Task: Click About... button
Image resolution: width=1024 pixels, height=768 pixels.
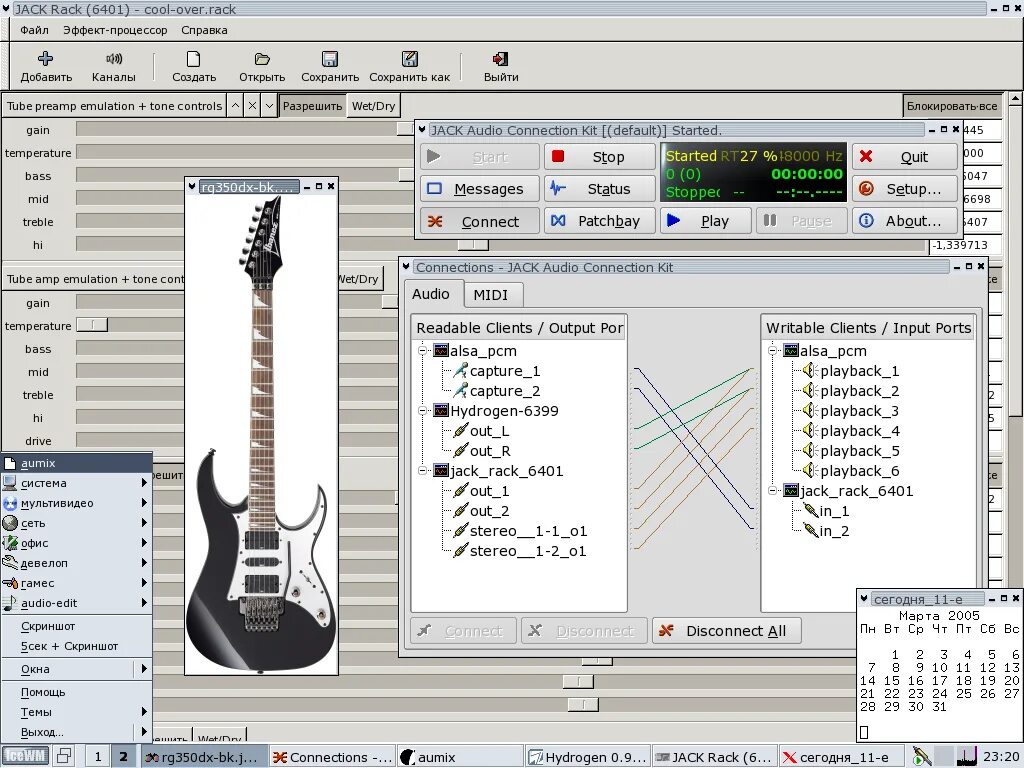Action: 904,221
